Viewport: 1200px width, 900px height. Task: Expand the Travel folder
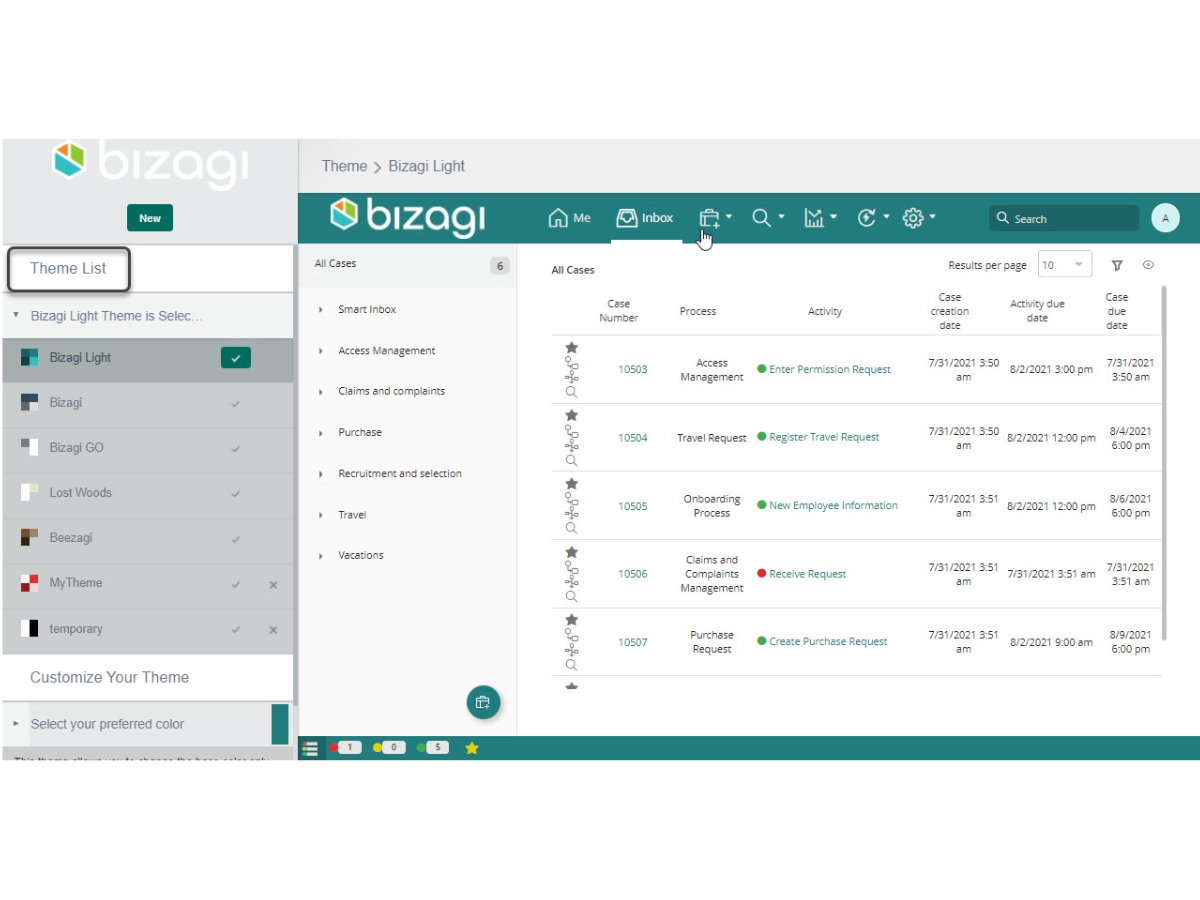(321, 515)
